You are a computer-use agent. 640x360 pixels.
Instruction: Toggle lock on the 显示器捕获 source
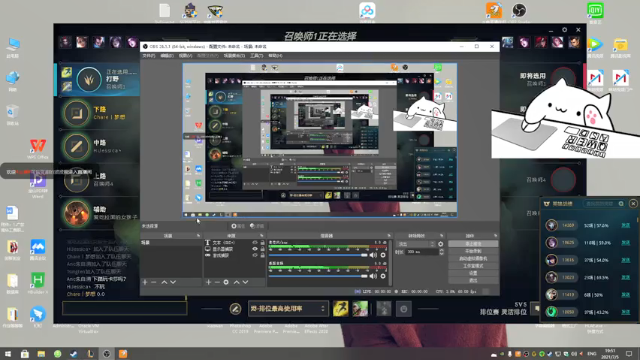pos(262,249)
